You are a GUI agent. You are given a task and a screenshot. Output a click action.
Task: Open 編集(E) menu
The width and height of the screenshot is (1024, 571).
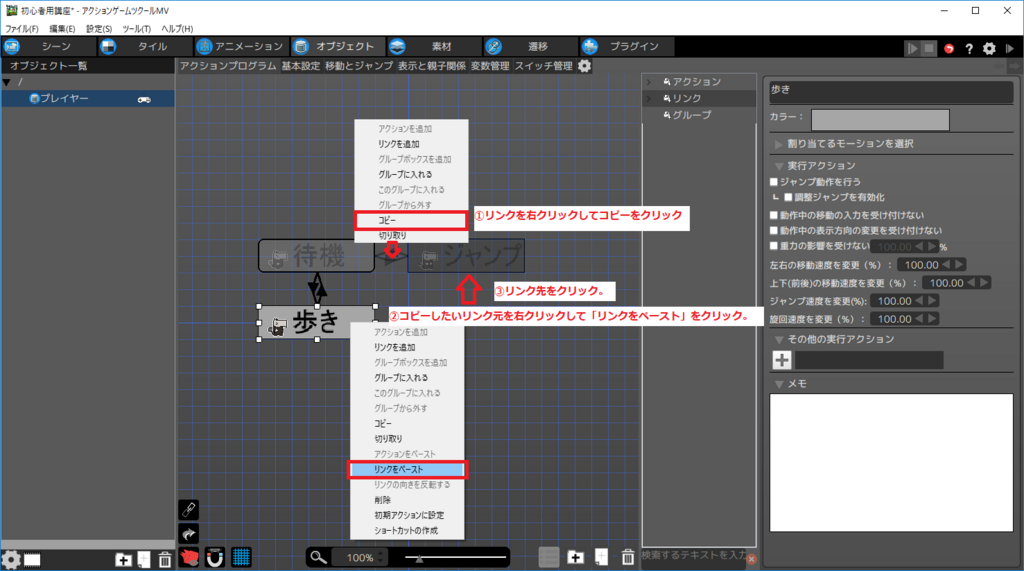(62, 29)
